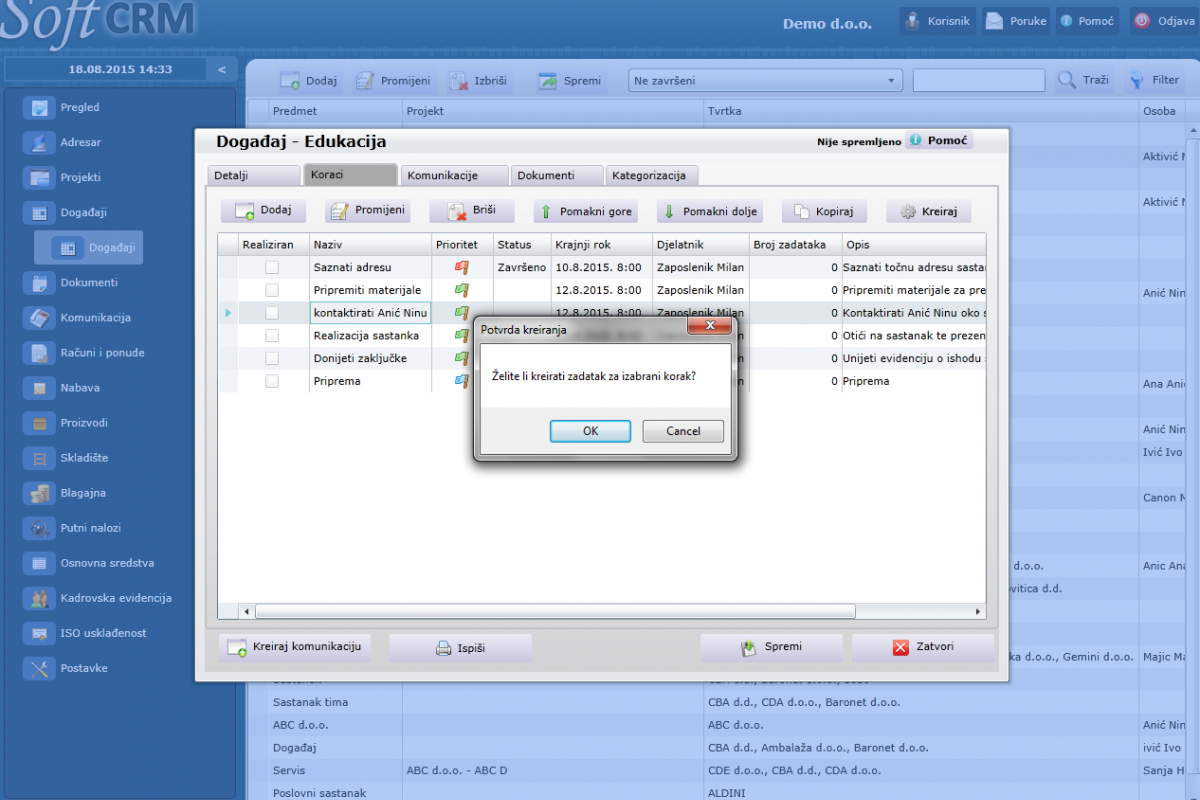Open Adresar from the sidebar

[80, 142]
